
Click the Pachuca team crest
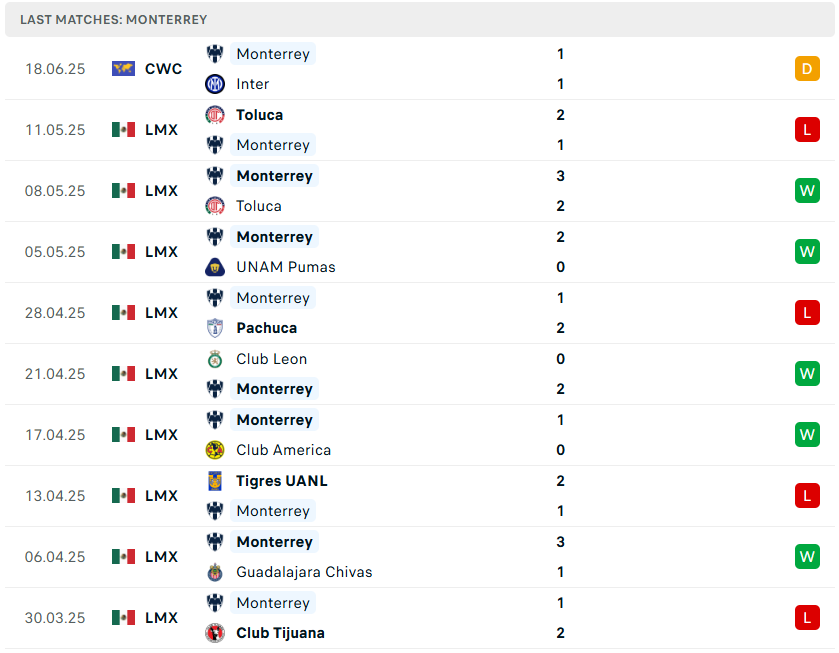215,328
